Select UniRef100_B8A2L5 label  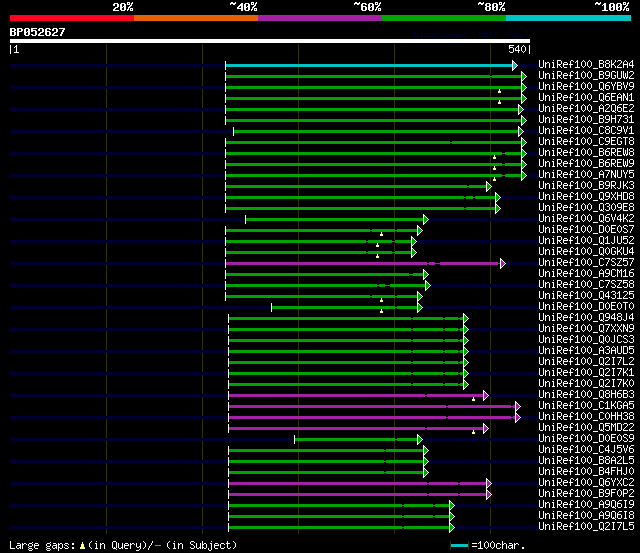click(x=586, y=461)
